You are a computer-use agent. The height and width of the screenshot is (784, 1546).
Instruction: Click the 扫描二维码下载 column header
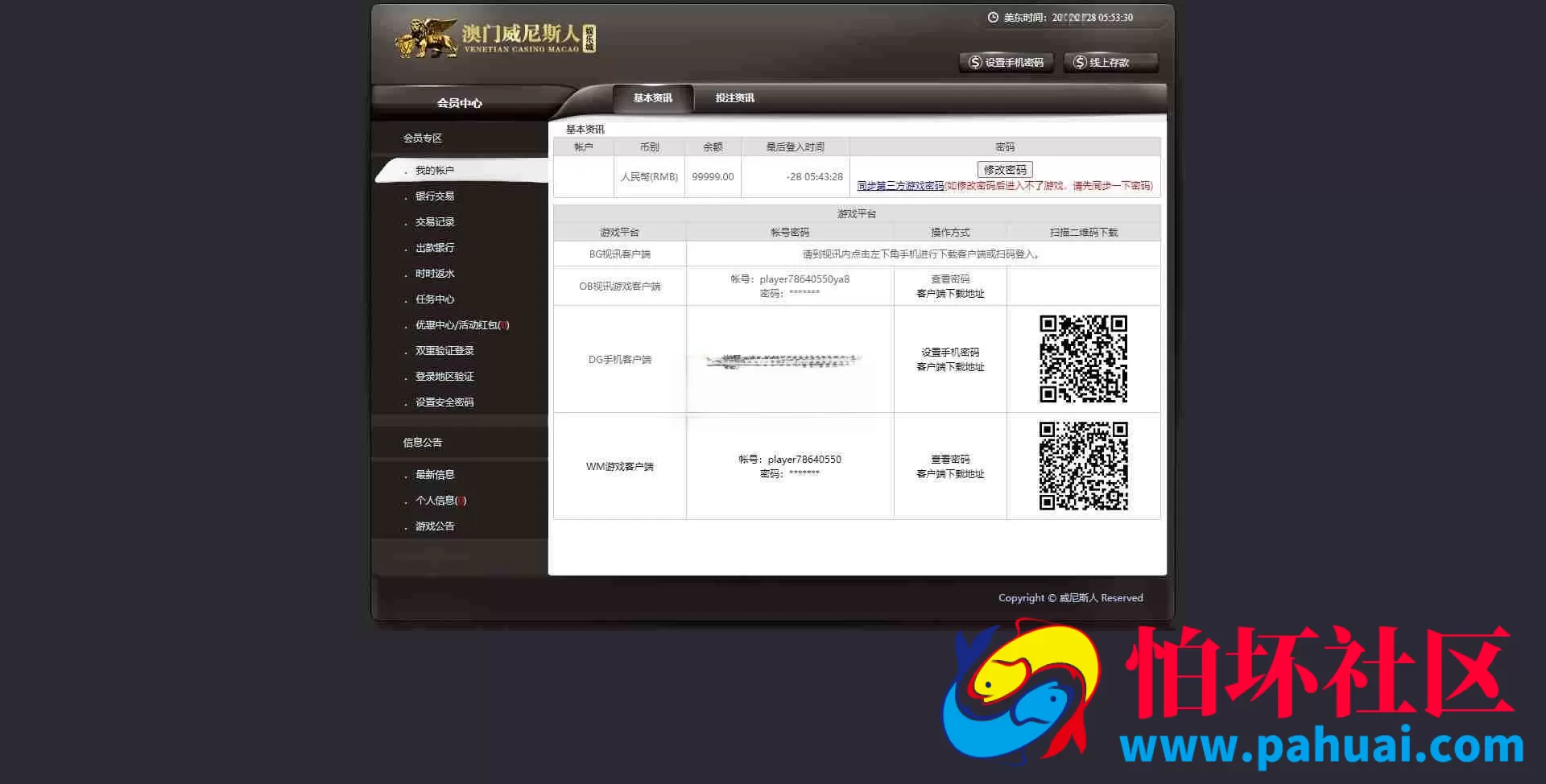tap(1084, 233)
